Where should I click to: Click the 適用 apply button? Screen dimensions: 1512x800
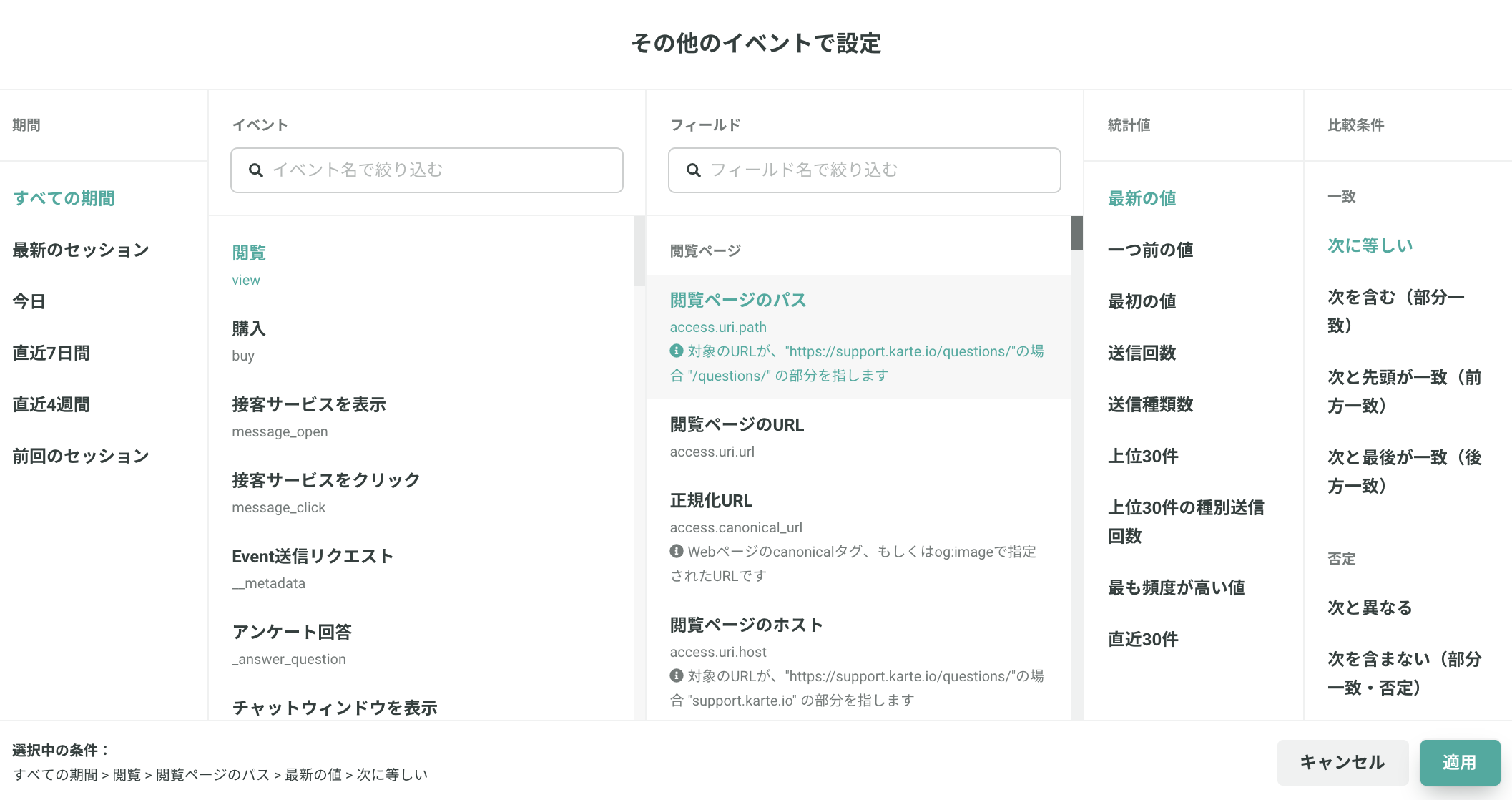1460,762
